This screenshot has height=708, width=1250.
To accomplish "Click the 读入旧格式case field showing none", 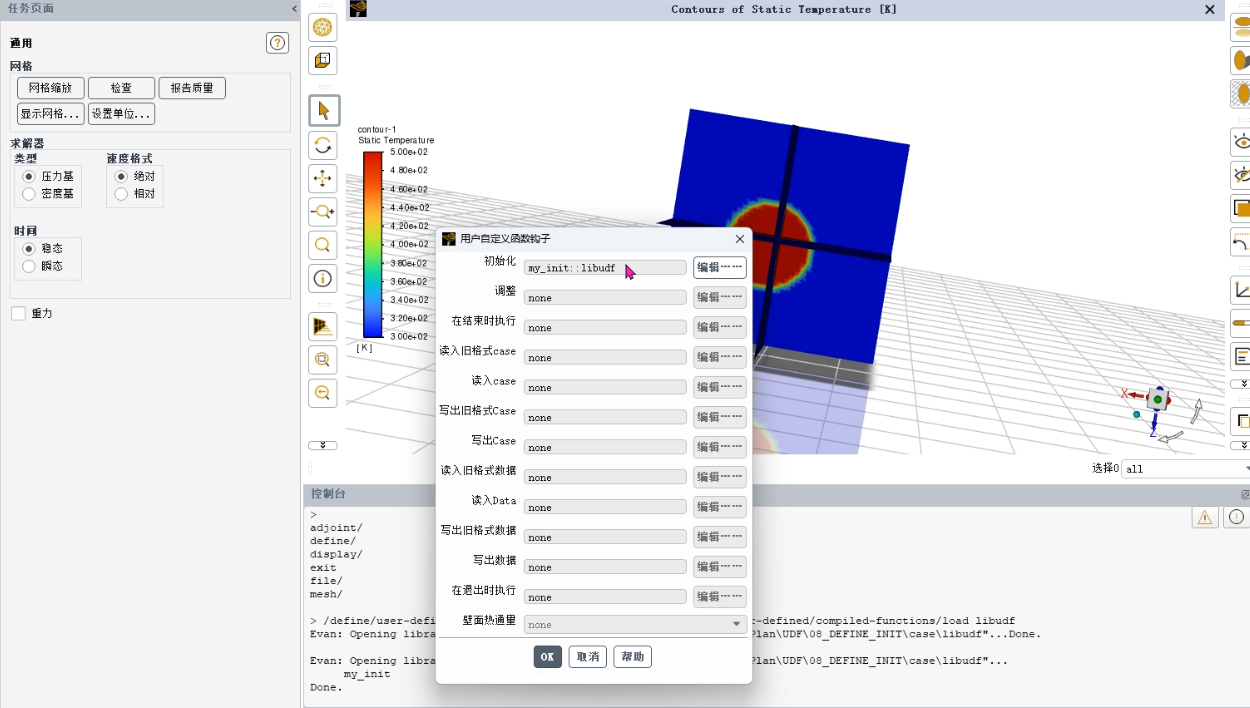I will 605,358.
